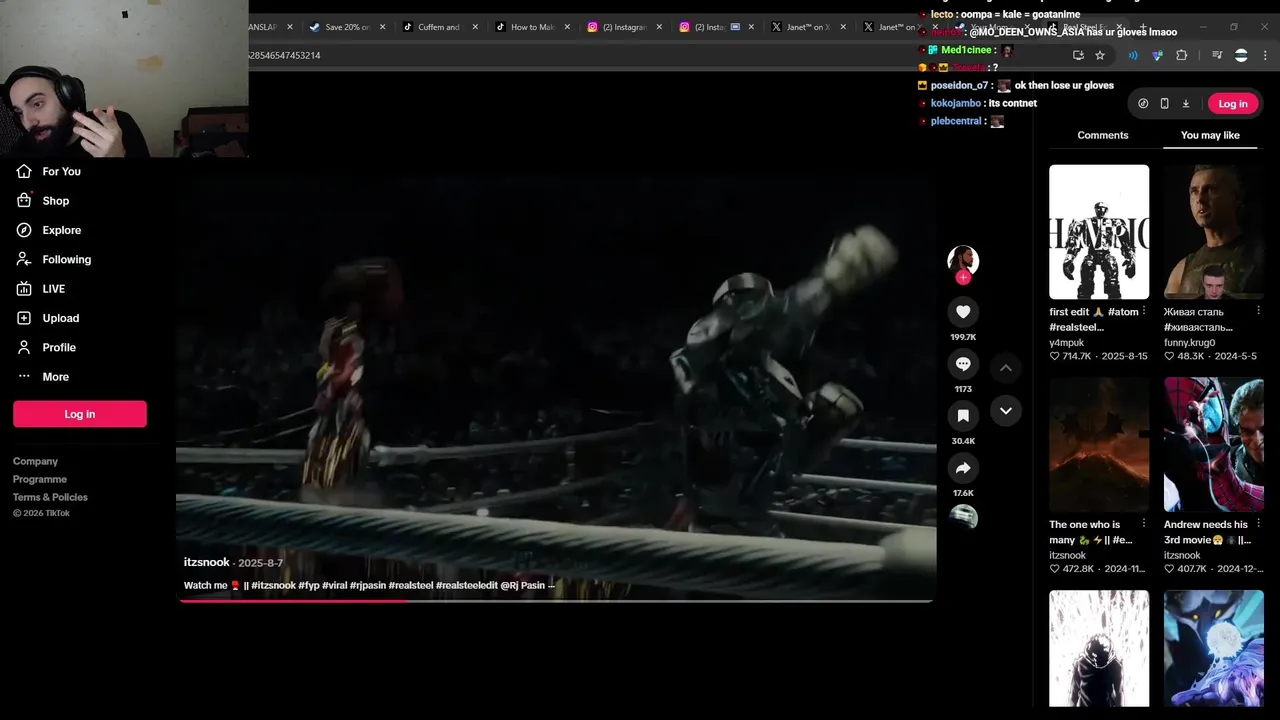The image size is (1280, 720).
Task: Switch to the Comments tab
Action: coord(1103,135)
